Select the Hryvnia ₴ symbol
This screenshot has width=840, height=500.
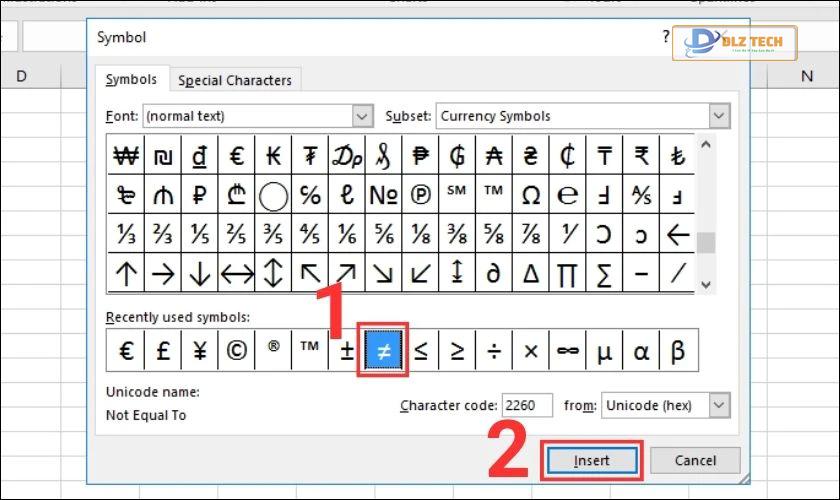tap(531, 155)
